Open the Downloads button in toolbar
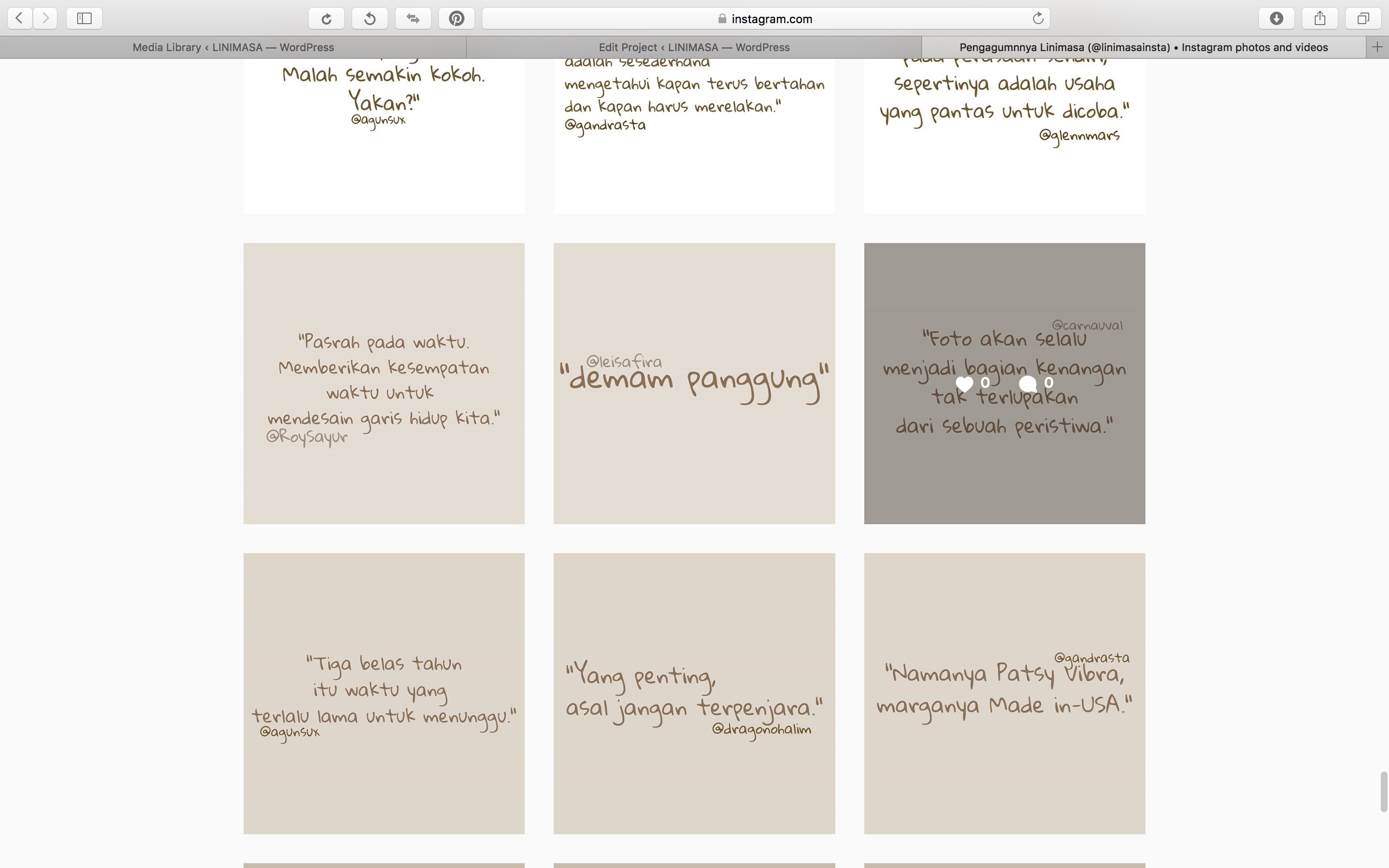This screenshot has height=868, width=1389. click(1276, 18)
